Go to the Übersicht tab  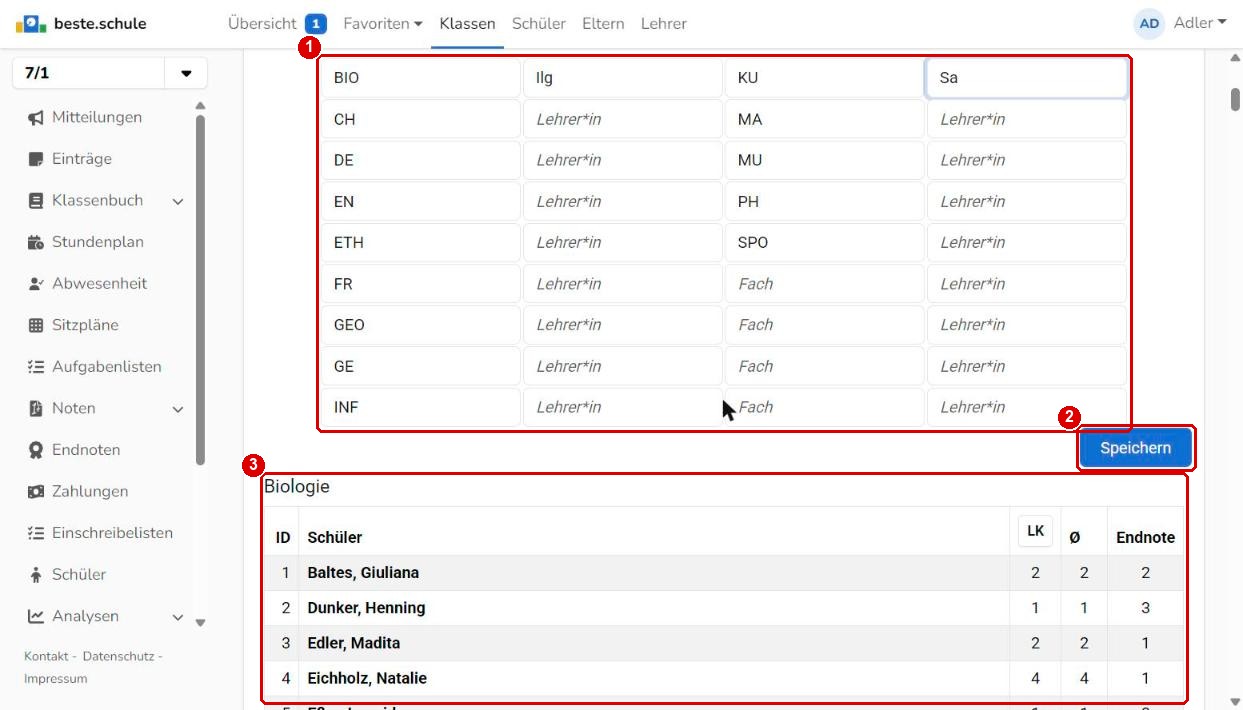pos(277,23)
